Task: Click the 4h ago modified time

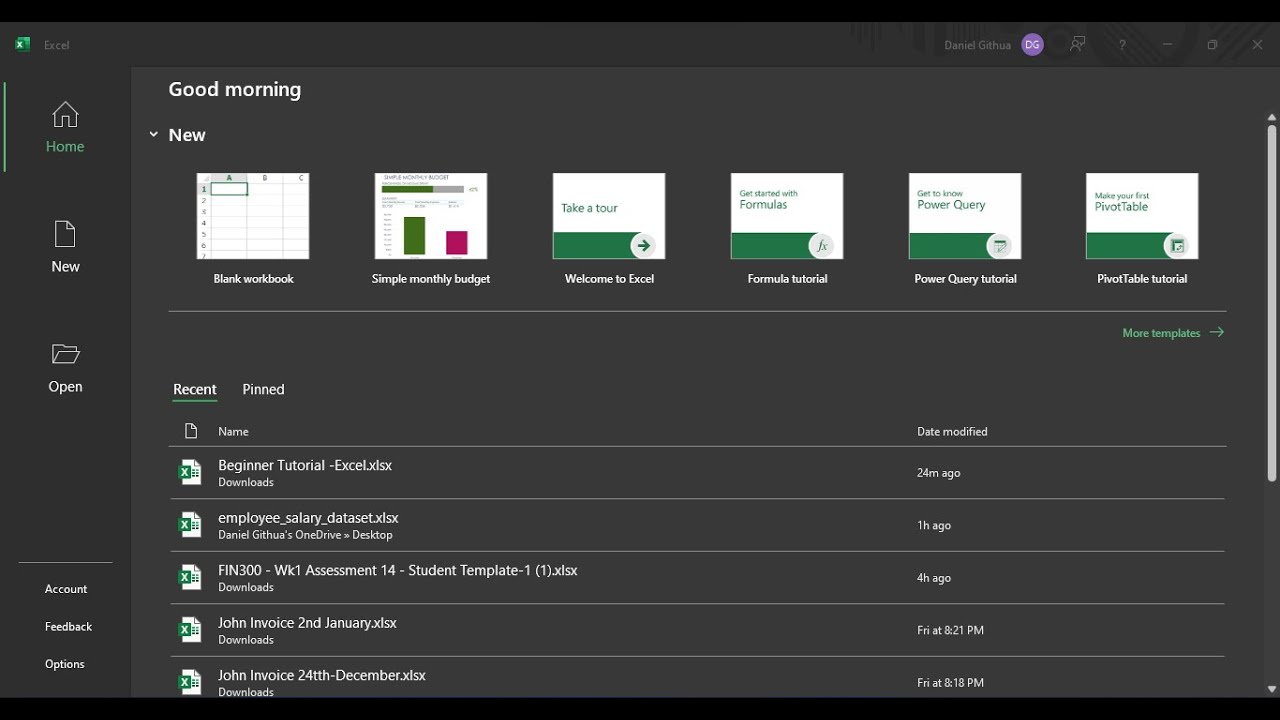Action: tap(934, 578)
